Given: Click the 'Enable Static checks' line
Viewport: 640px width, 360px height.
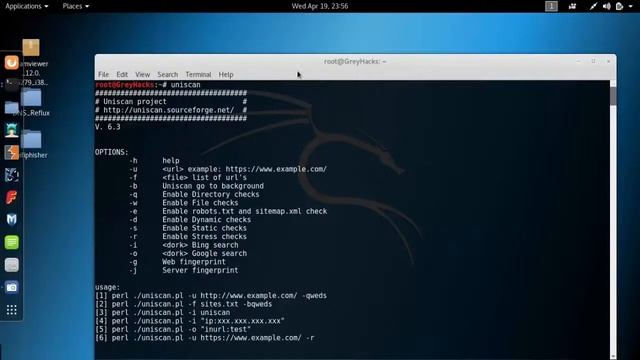Looking at the screenshot, I should point(204,228).
